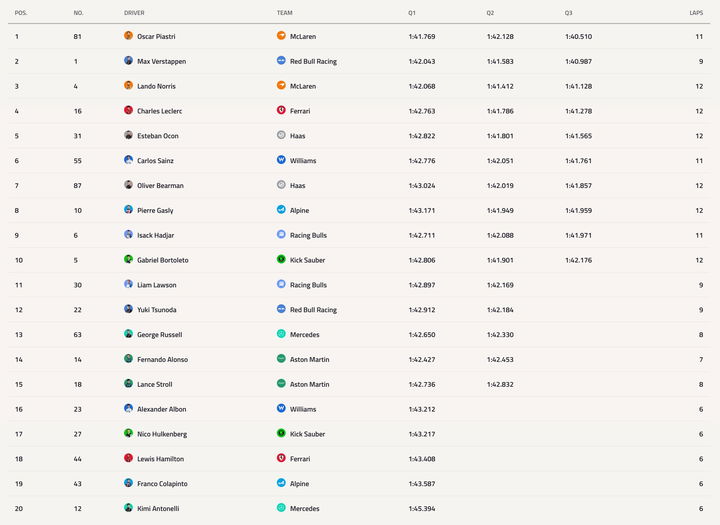This screenshot has height=525, width=720.
Task: Click the Alpine logo next to Pierre Gasly
Action: [x=281, y=209]
